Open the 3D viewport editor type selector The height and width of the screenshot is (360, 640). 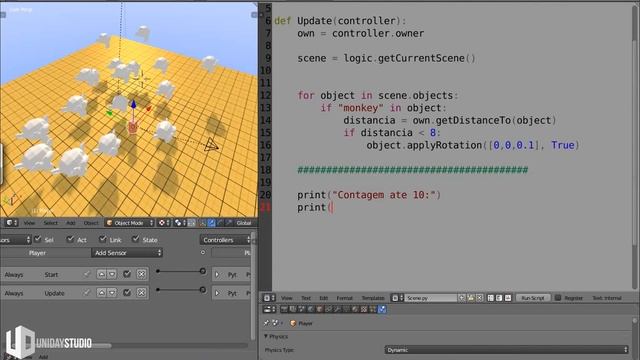pyautogui.click(x=12, y=223)
